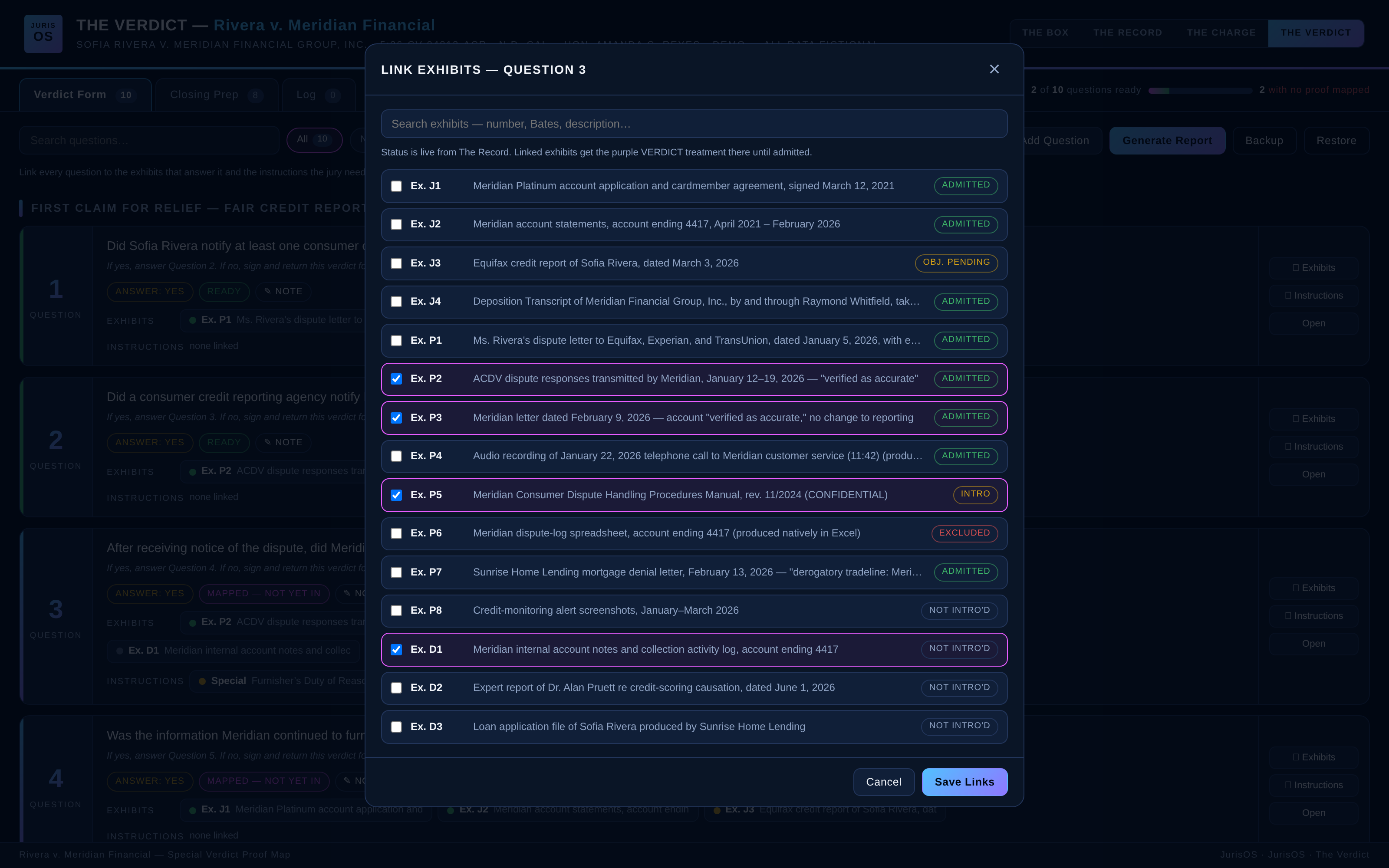1389x868 pixels.
Task: Check the Ex. D3 loan application file checkbox
Action: (396, 727)
